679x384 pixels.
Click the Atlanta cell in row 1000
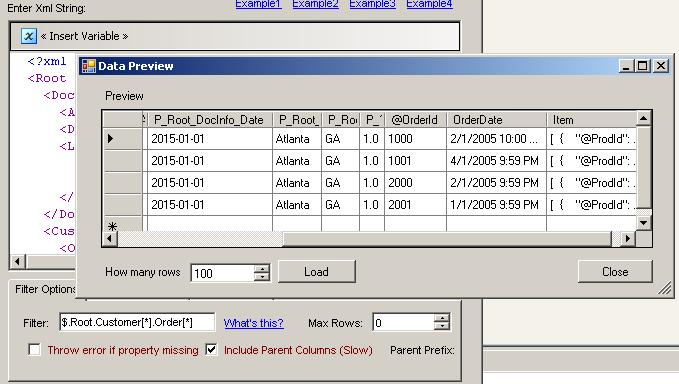point(297,139)
